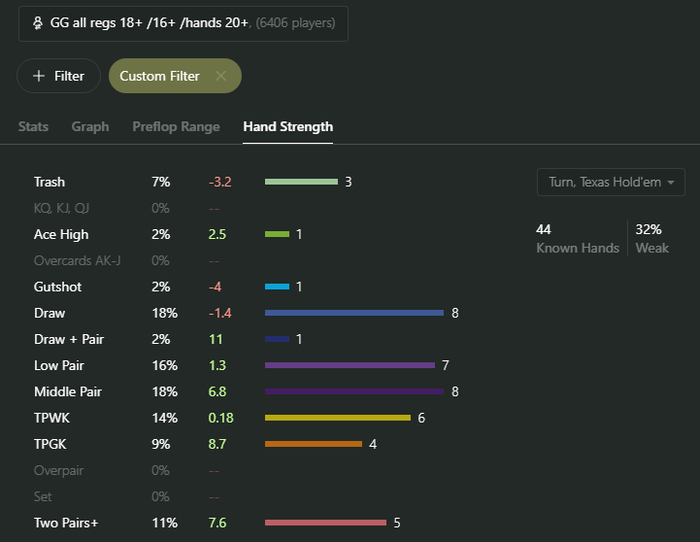Open the GG all regs player selector
The image size is (700, 542).
pos(183,22)
